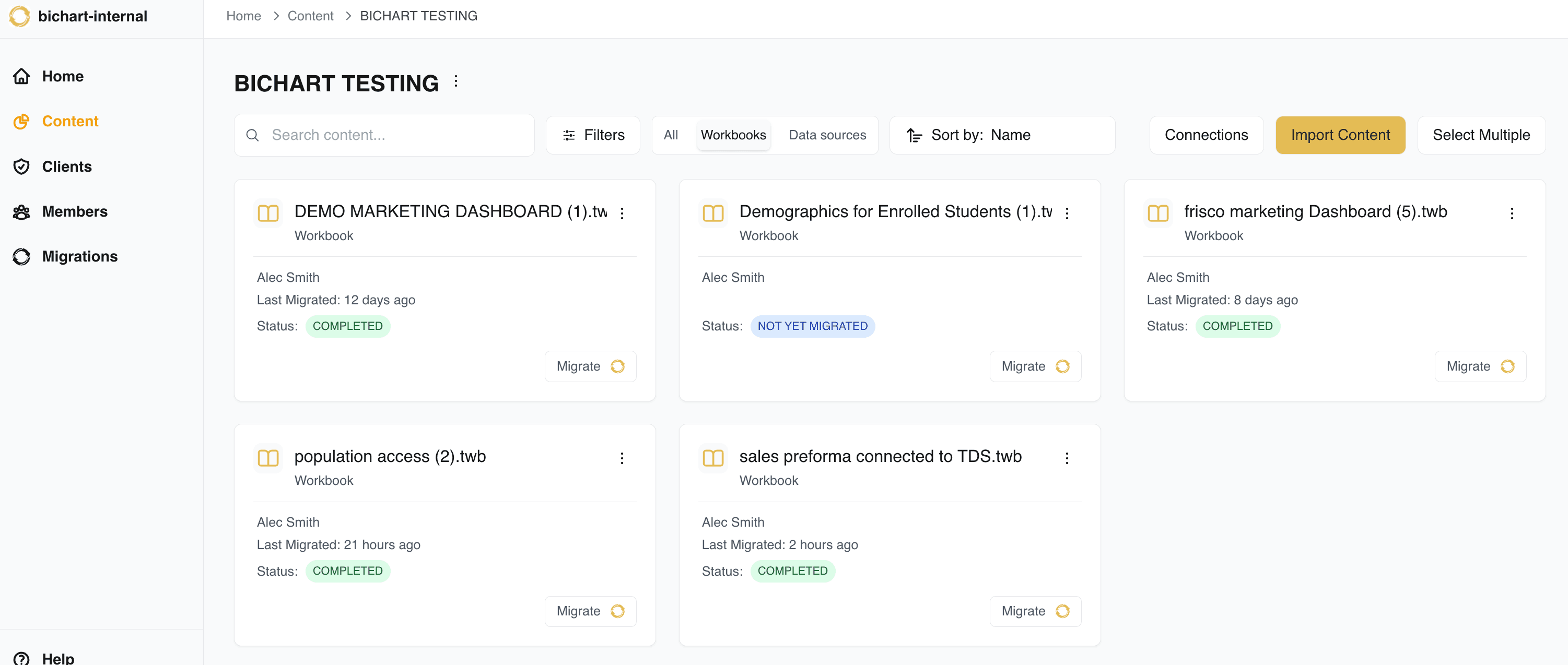Open three-dot menu next to BICHART TESTING title
1568x665 pixels.
click(x=456, y=81)
